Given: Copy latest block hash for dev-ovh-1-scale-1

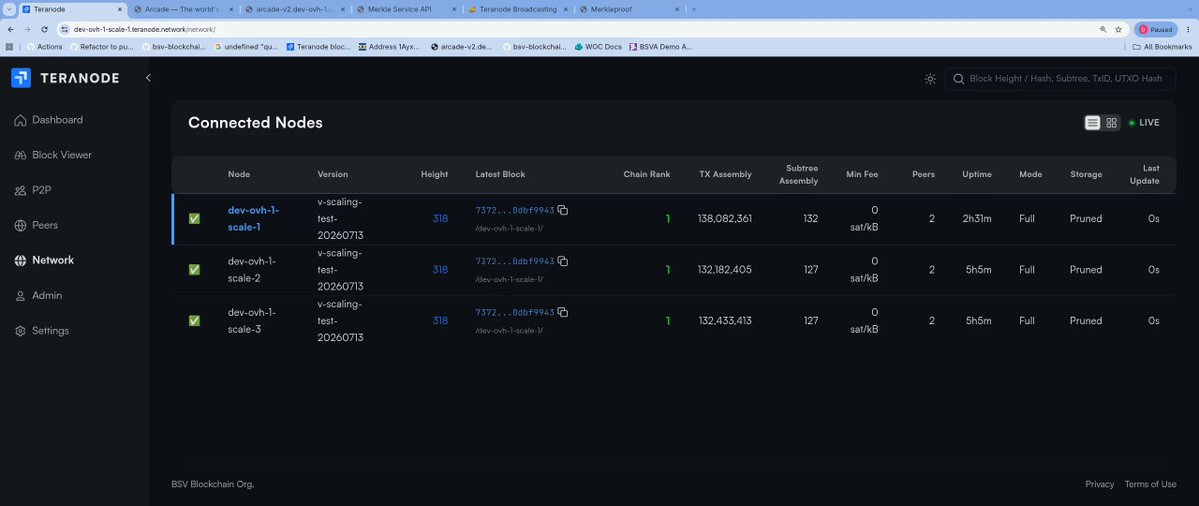Looking at the screenshot, I should (563, 210).
